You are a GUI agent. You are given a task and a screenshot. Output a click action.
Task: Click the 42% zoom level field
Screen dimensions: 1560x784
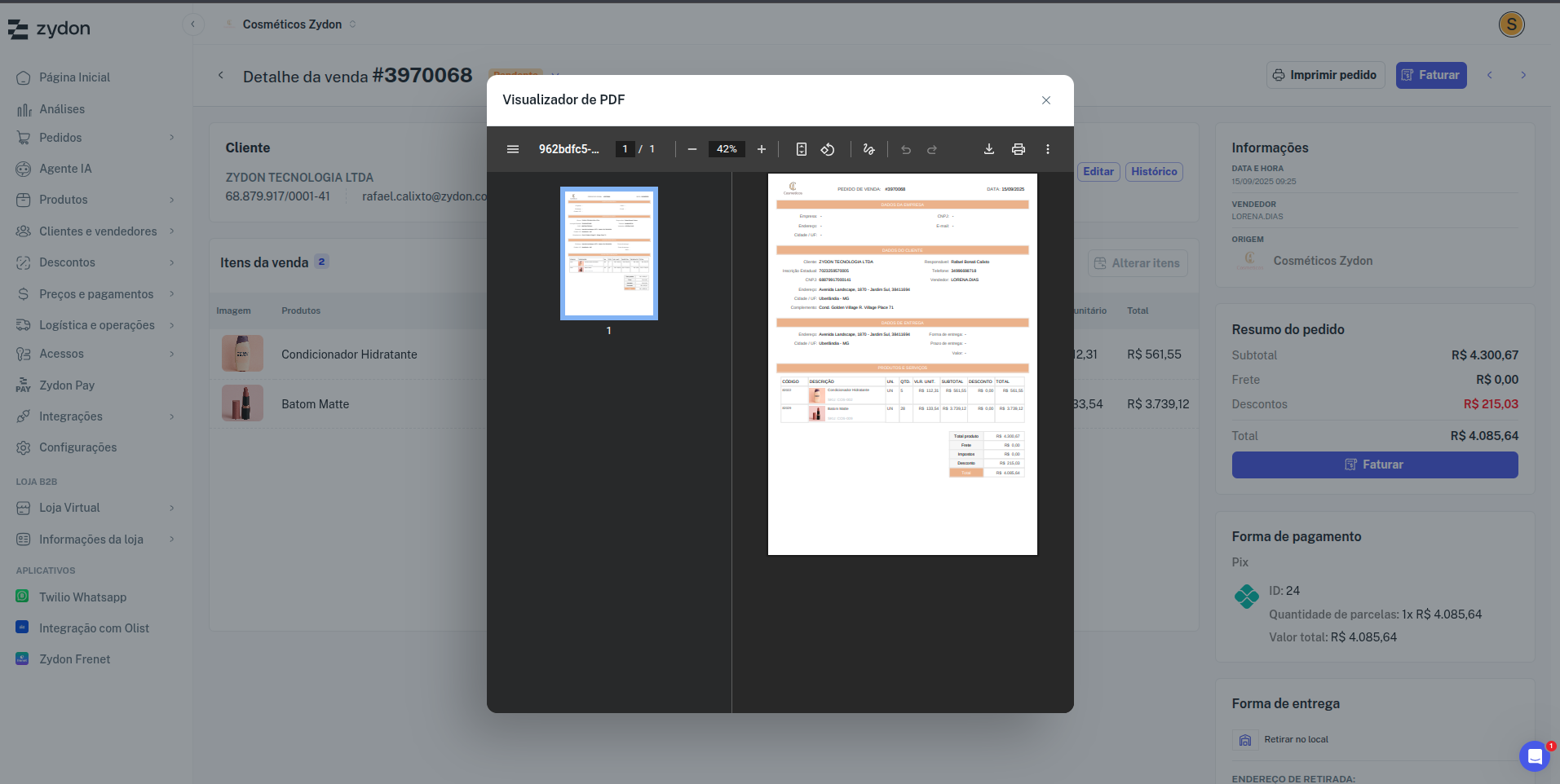727,149
